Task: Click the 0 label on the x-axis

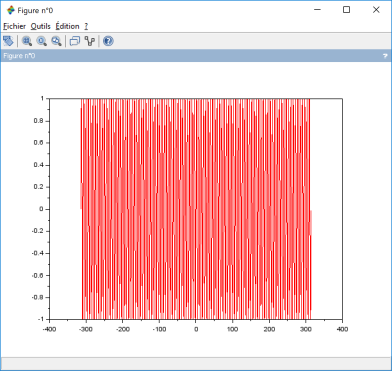Action: click(196, 329)
